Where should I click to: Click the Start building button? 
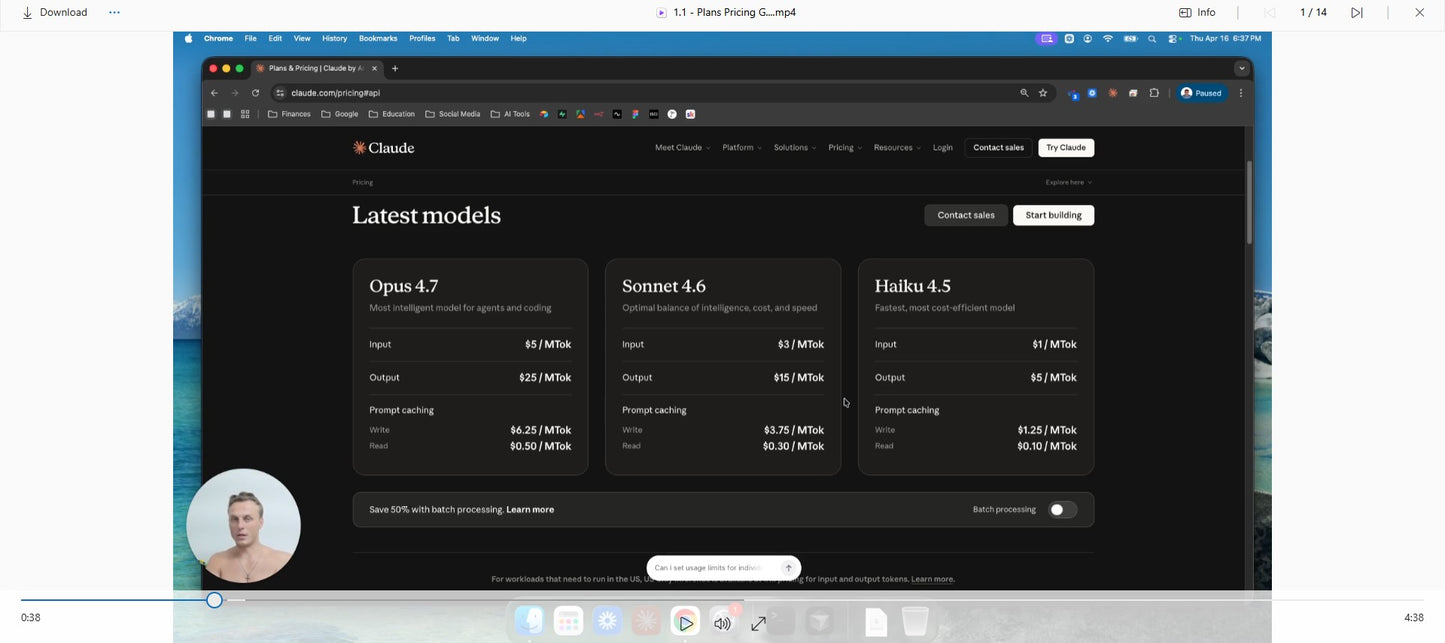coord(1053,215)
